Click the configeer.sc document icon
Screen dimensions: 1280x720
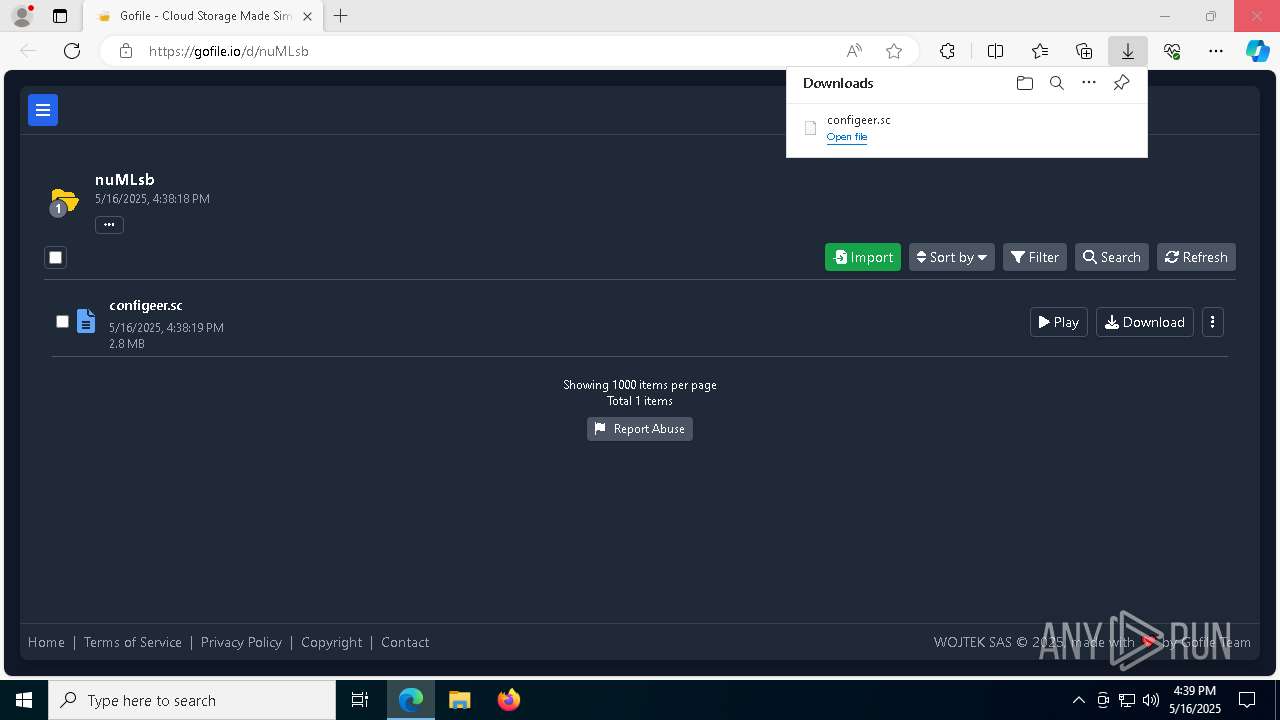click(86, 321)
